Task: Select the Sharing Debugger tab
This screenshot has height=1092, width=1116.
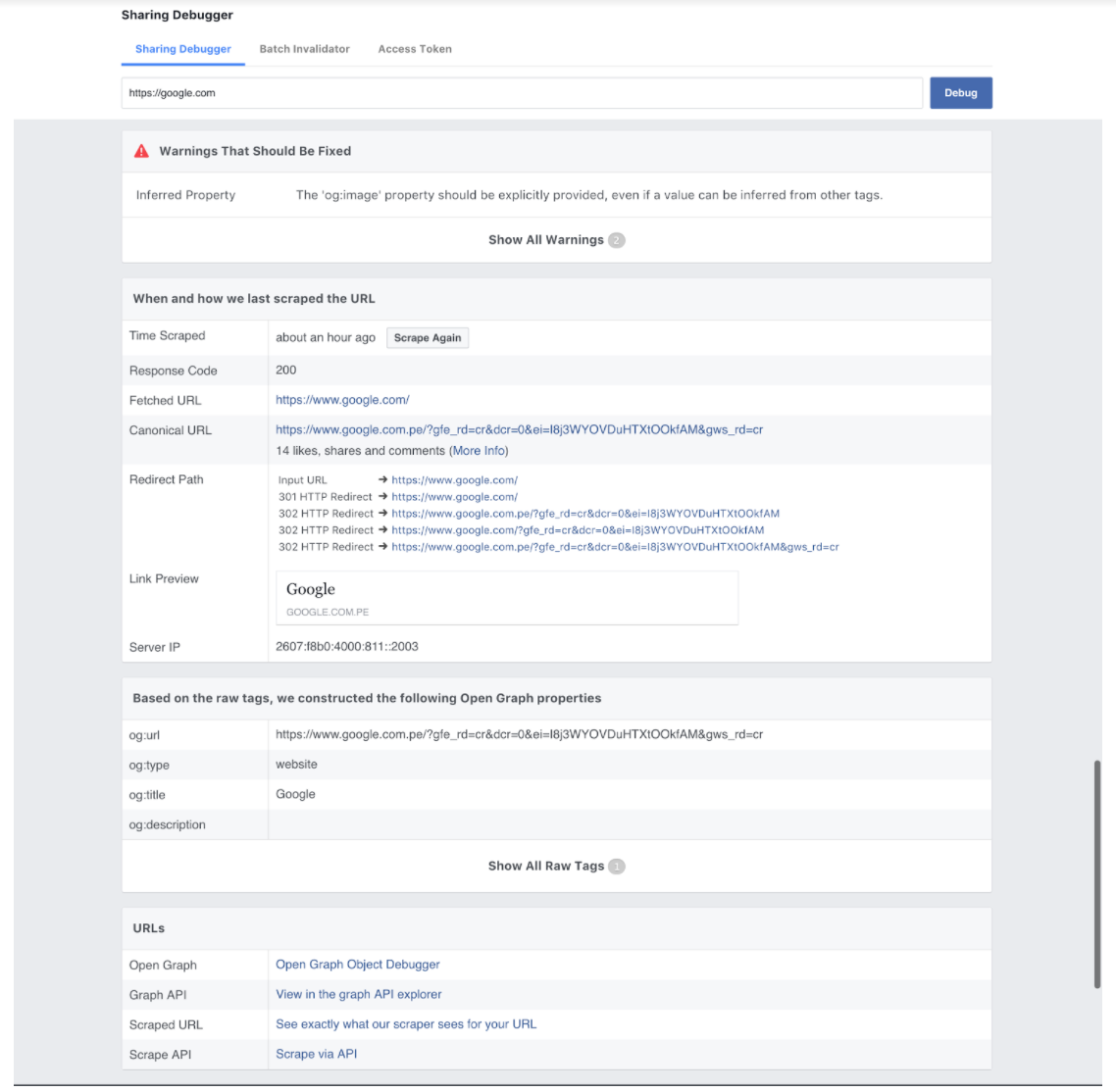Action: coord(183,49)
